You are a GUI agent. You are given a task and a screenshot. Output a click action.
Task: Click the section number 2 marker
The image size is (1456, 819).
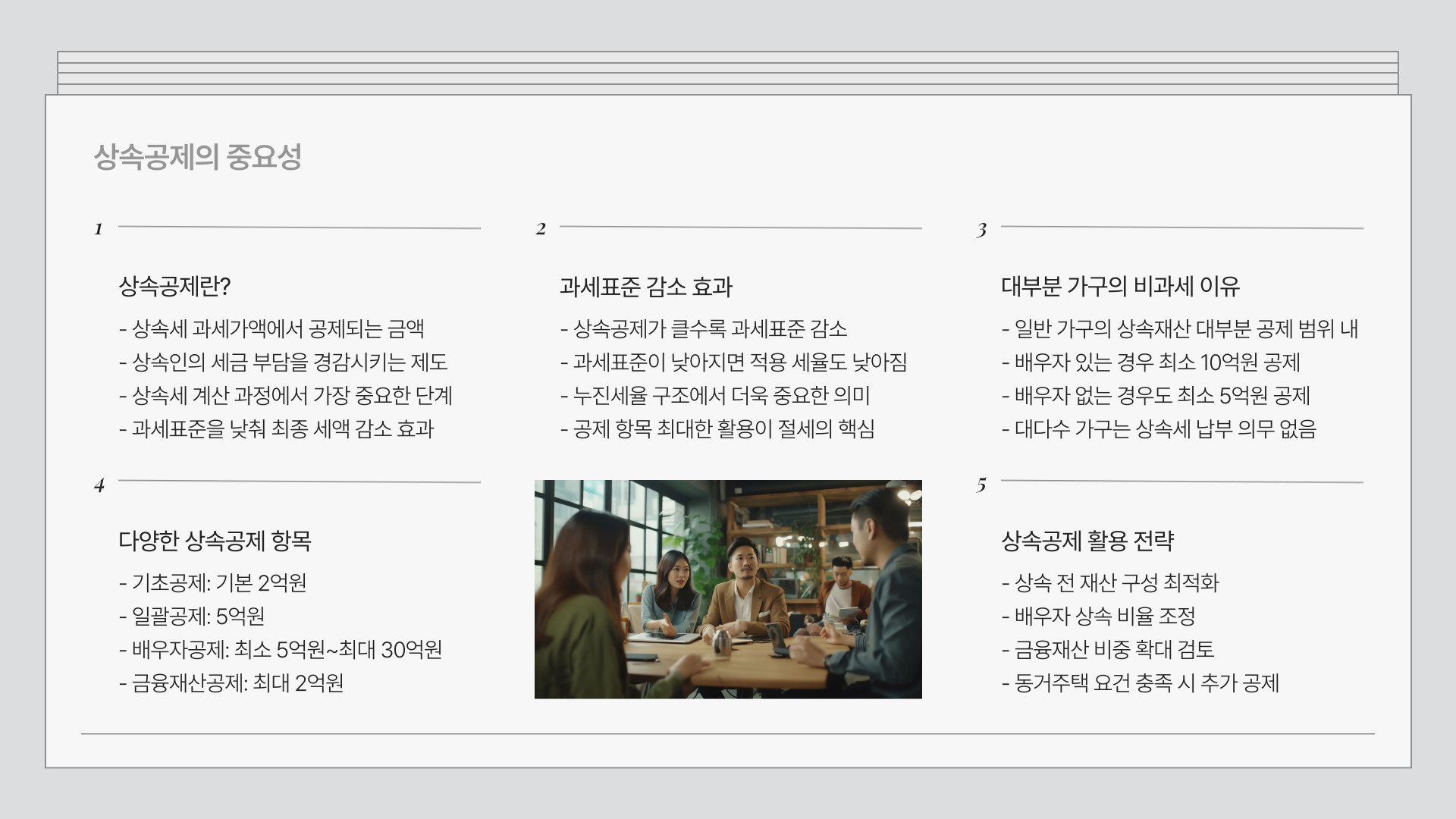tap(541, 229)
